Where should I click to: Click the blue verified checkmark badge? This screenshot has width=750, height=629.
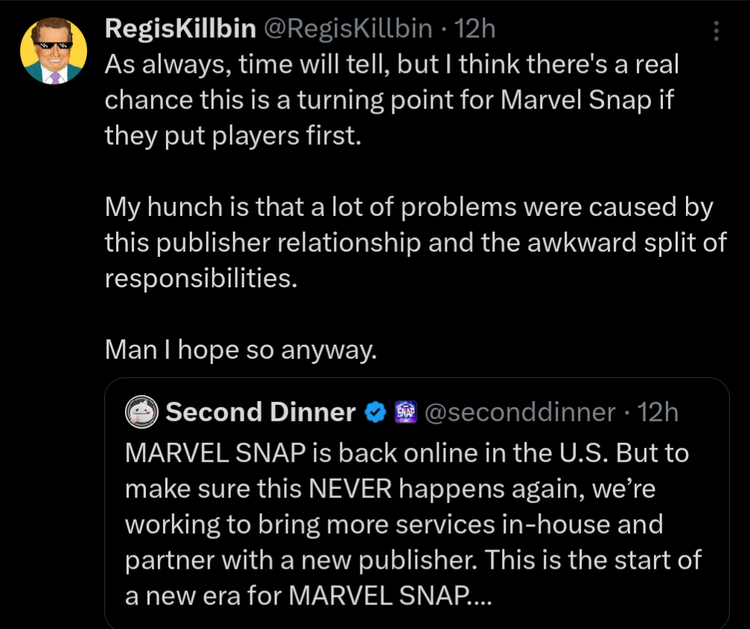pyautogui.click(x=375, y=412)
